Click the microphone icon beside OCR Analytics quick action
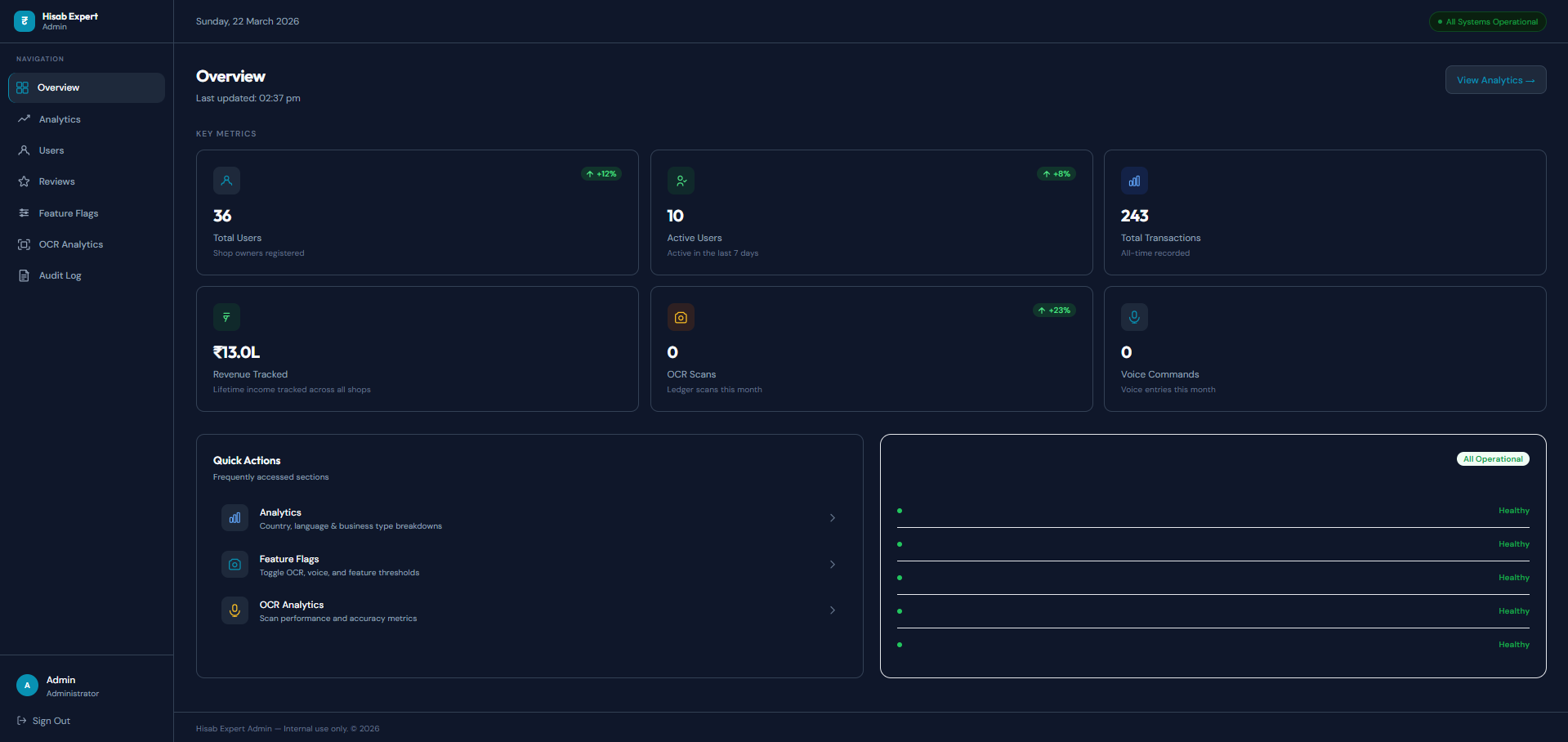The image size is (1568, 742). pyautogui.click(x=235, y=610)
